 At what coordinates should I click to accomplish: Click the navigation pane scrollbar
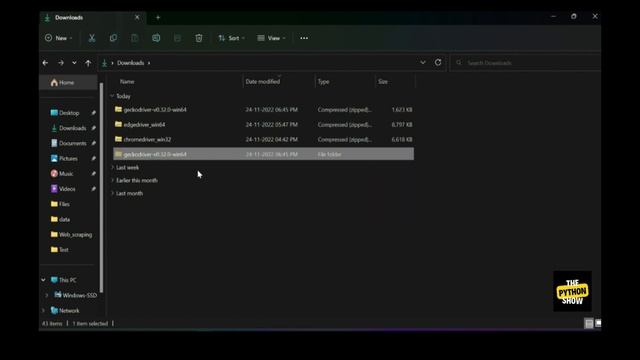(x=101, y=188)
